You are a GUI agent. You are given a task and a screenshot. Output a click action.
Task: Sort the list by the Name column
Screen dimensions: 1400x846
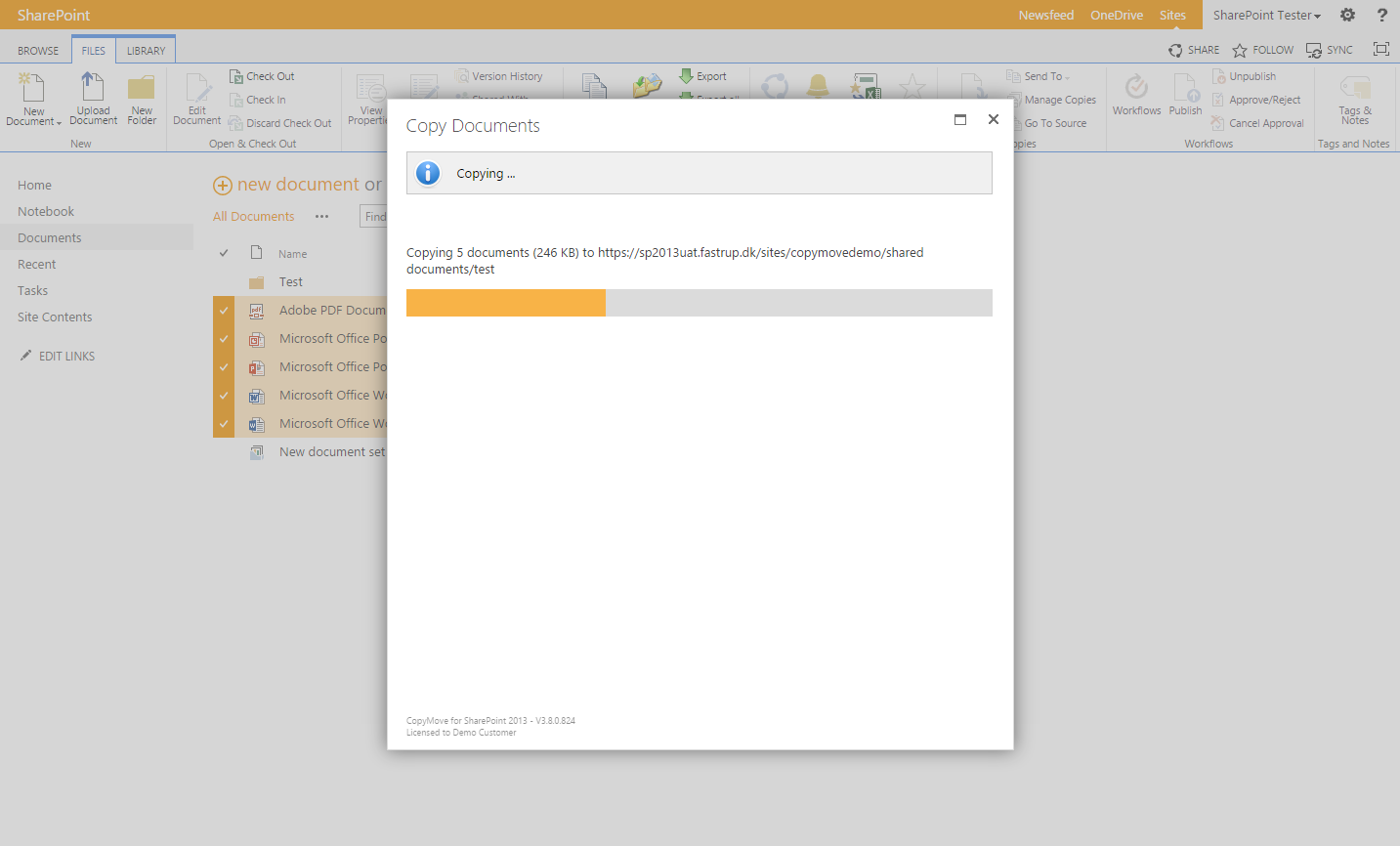(292, 254)
